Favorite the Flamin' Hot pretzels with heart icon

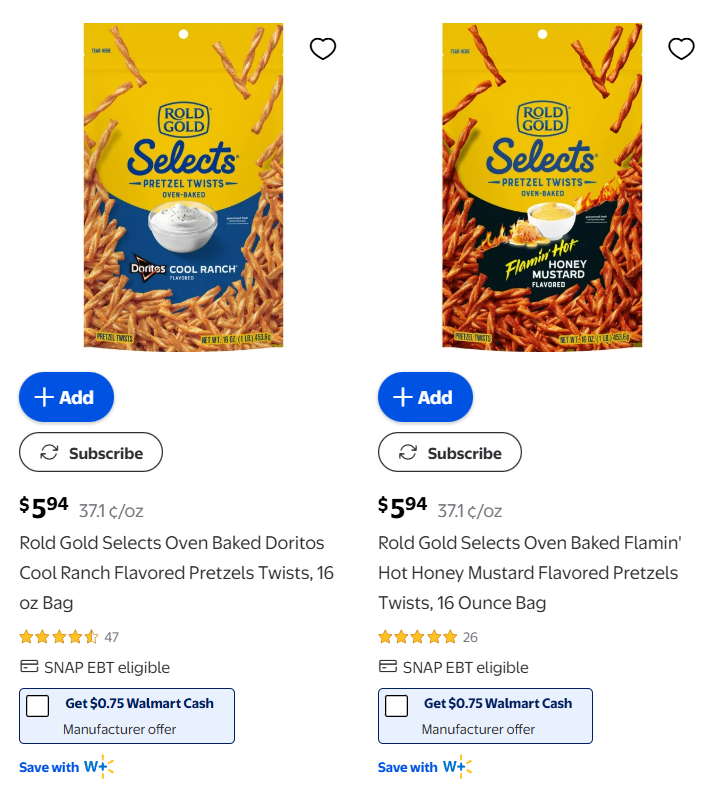coord(681,48)
